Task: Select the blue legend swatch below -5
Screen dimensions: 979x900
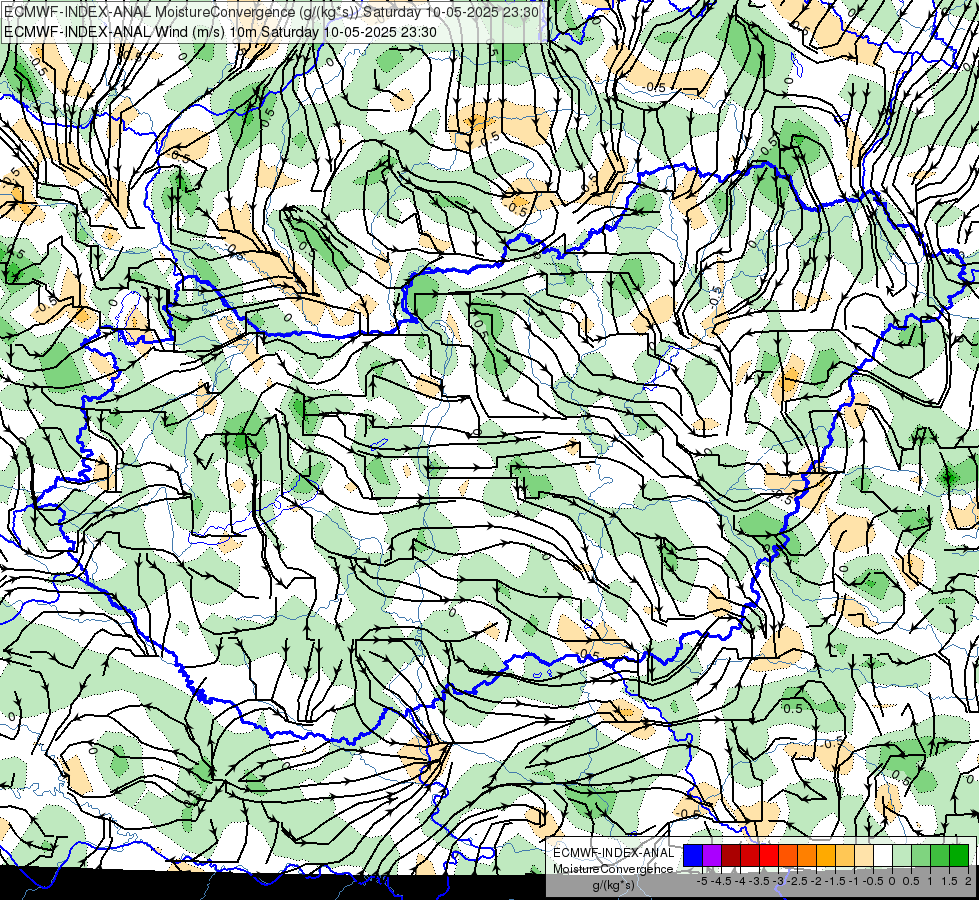Action: pos(693,856)
